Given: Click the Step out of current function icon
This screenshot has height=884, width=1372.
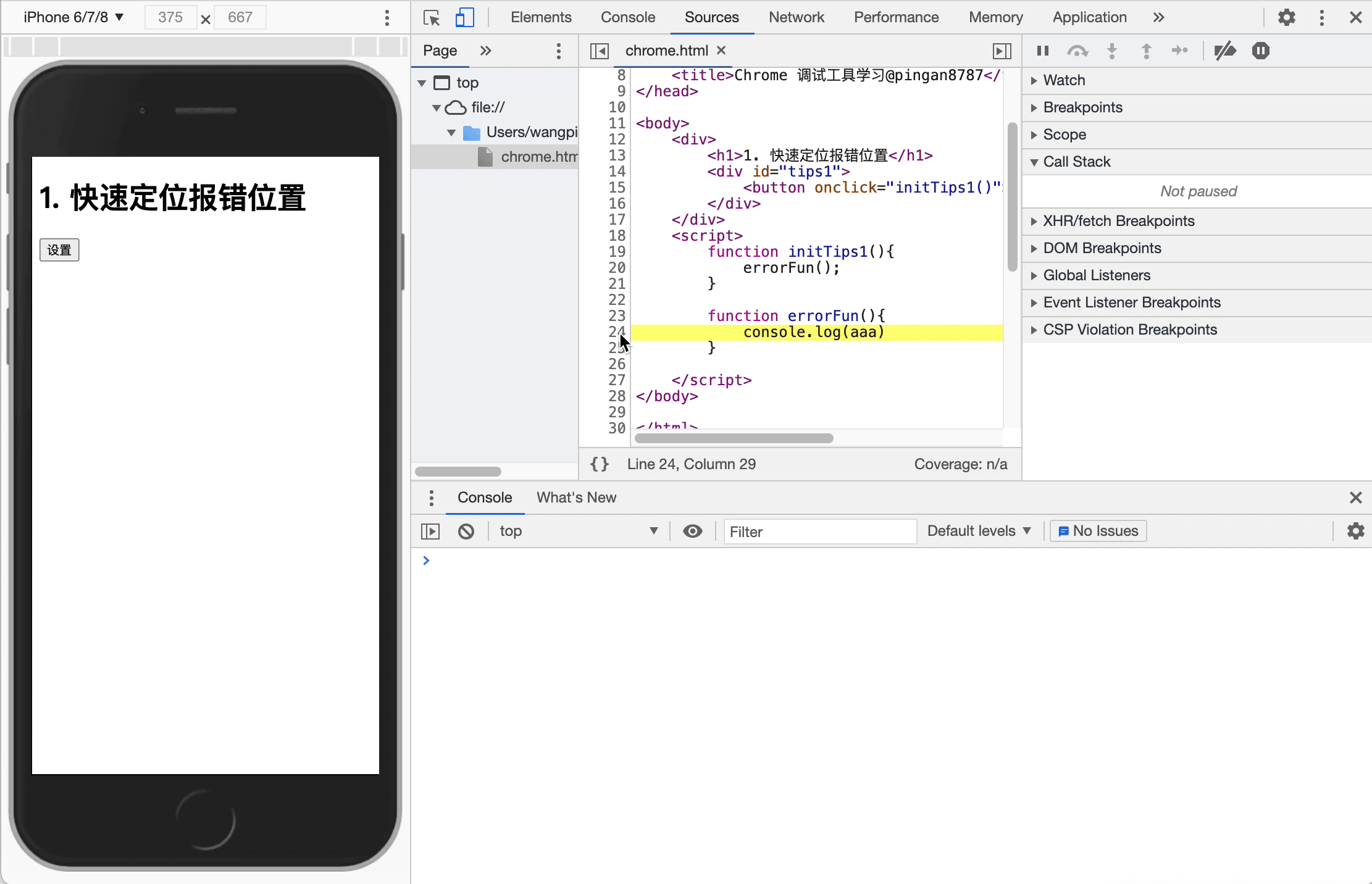Looking at the screenshot, I should [1146, 50].
